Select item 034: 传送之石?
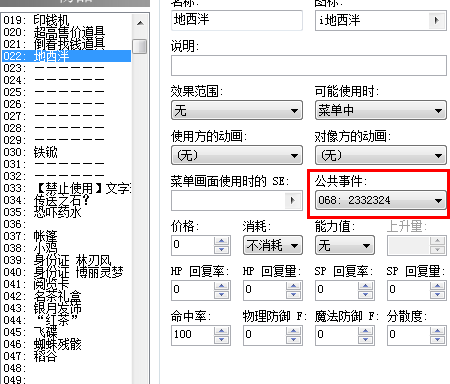Viewport: 450px width, 384px height. pos(67,200)
